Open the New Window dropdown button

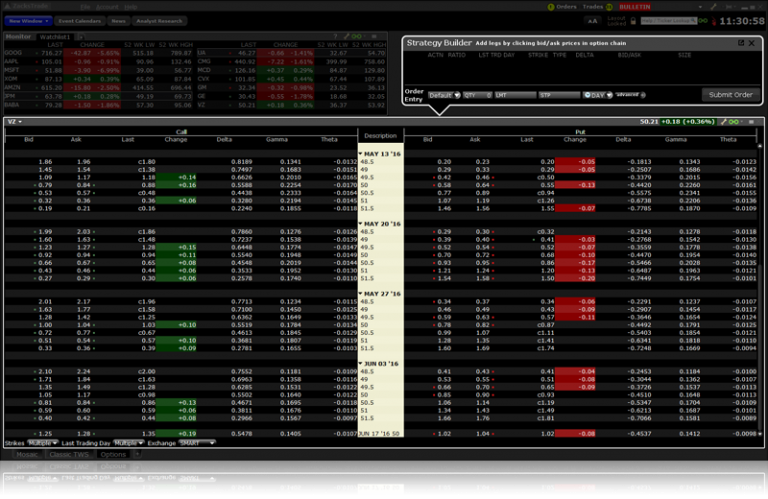tap(28, 21)
